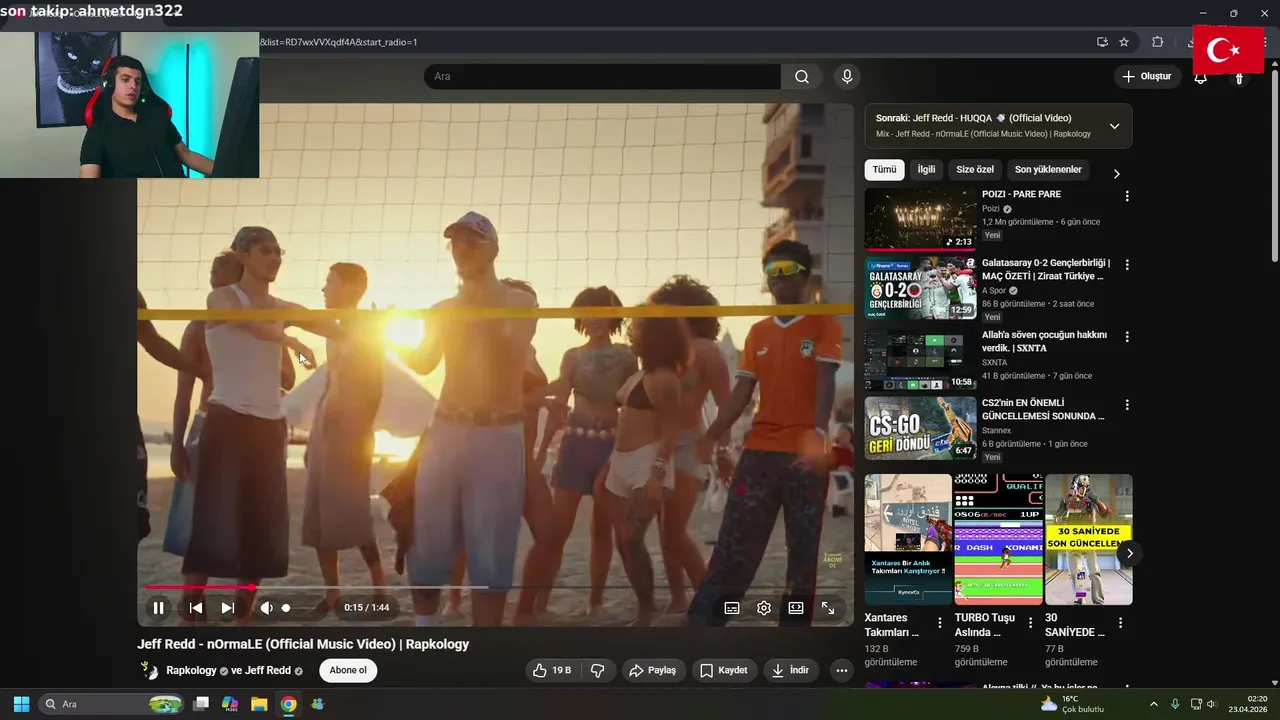Select the Son yüklenenler filter chip
This screenshot has width=1280, height=720.
pos(1048,170)
